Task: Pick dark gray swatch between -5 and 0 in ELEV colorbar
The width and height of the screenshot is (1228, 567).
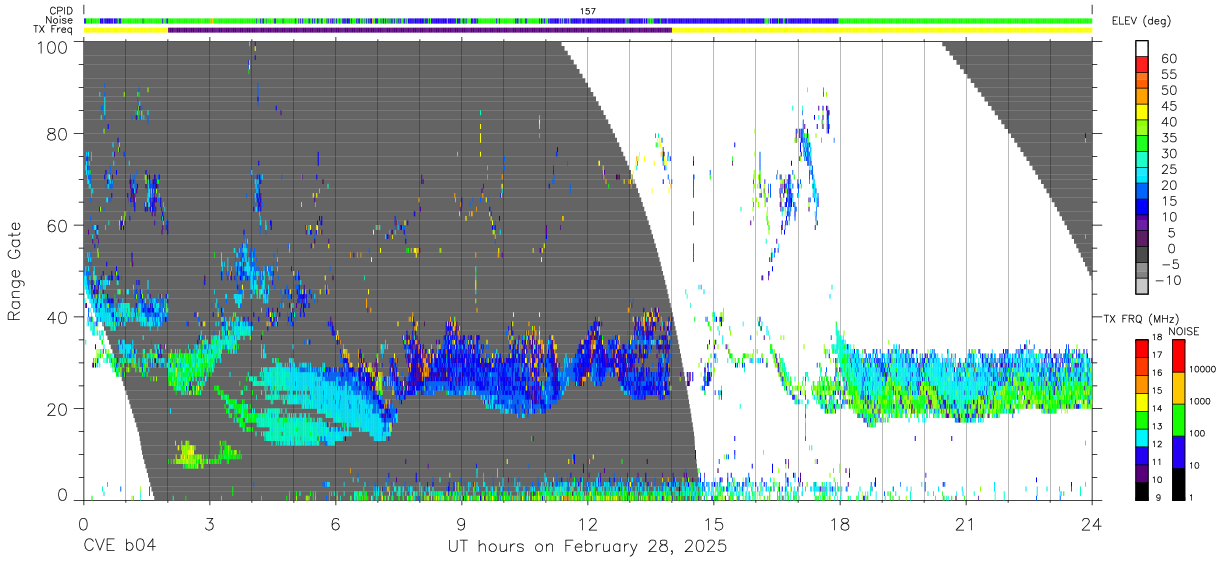Action: click(1143, 256)
